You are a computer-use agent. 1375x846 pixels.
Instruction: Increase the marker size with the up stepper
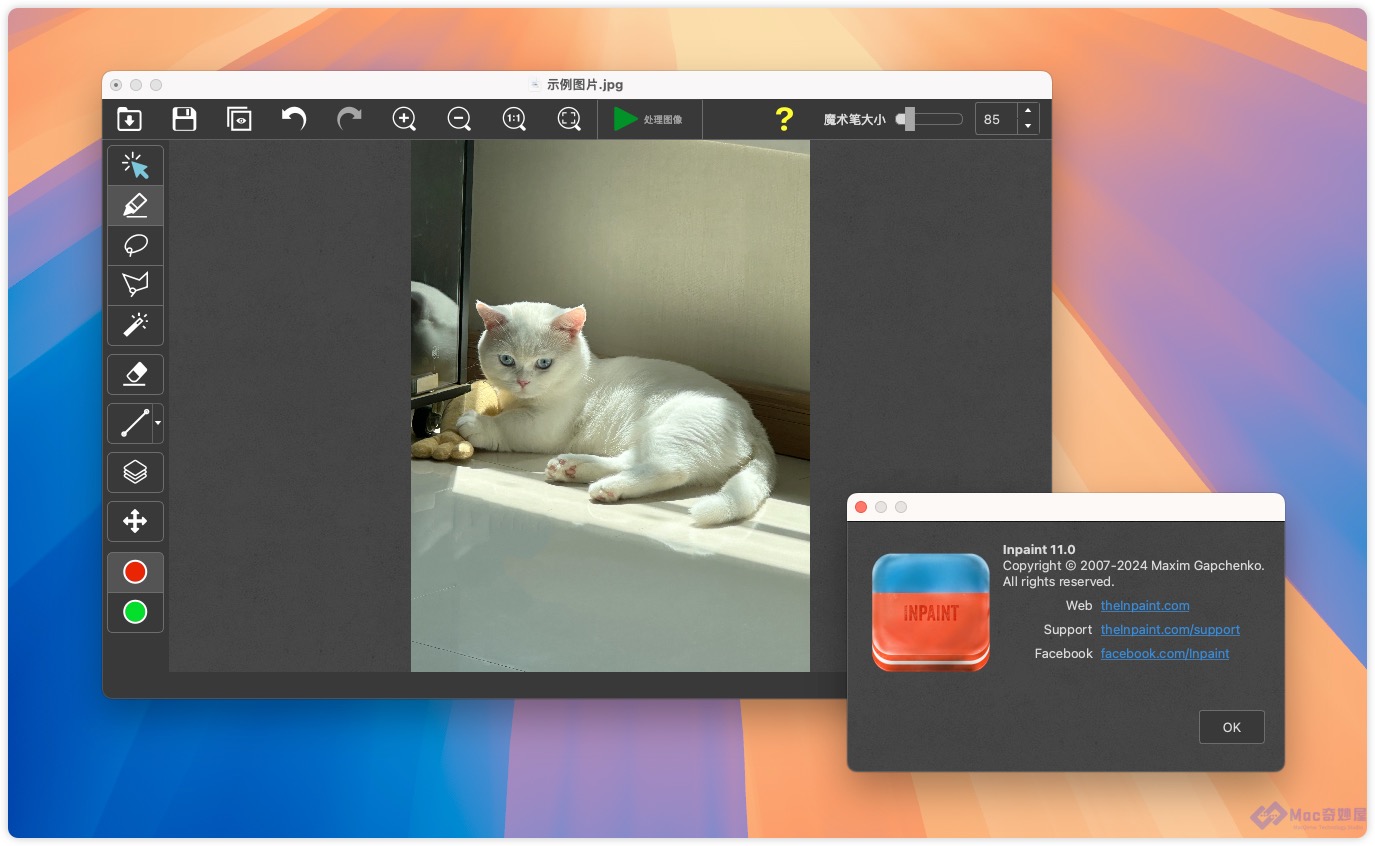pyautogui.click(x=1027, y=111)
